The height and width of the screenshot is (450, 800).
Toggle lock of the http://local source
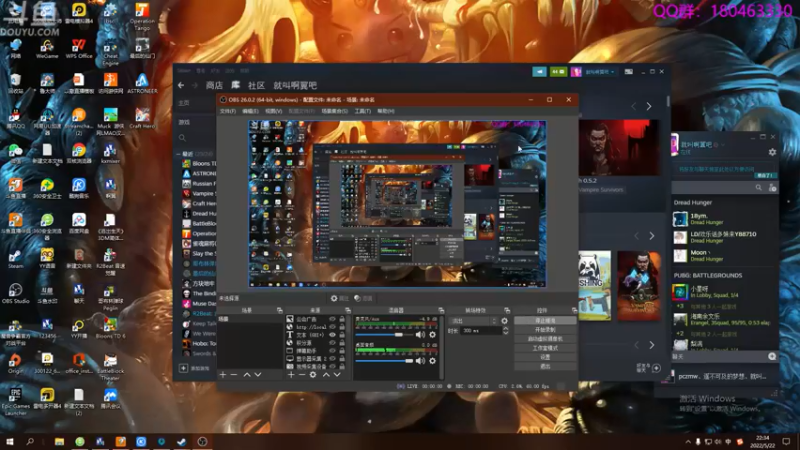342,327
